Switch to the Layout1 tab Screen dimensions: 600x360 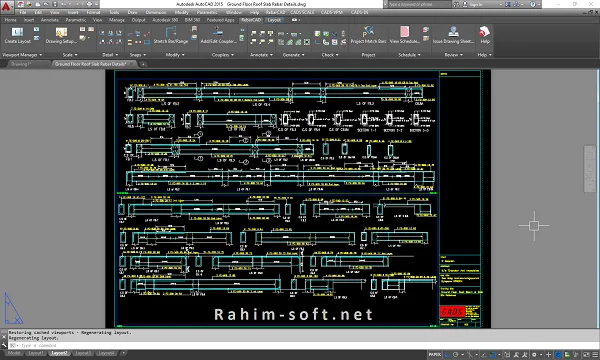(36, 353)
